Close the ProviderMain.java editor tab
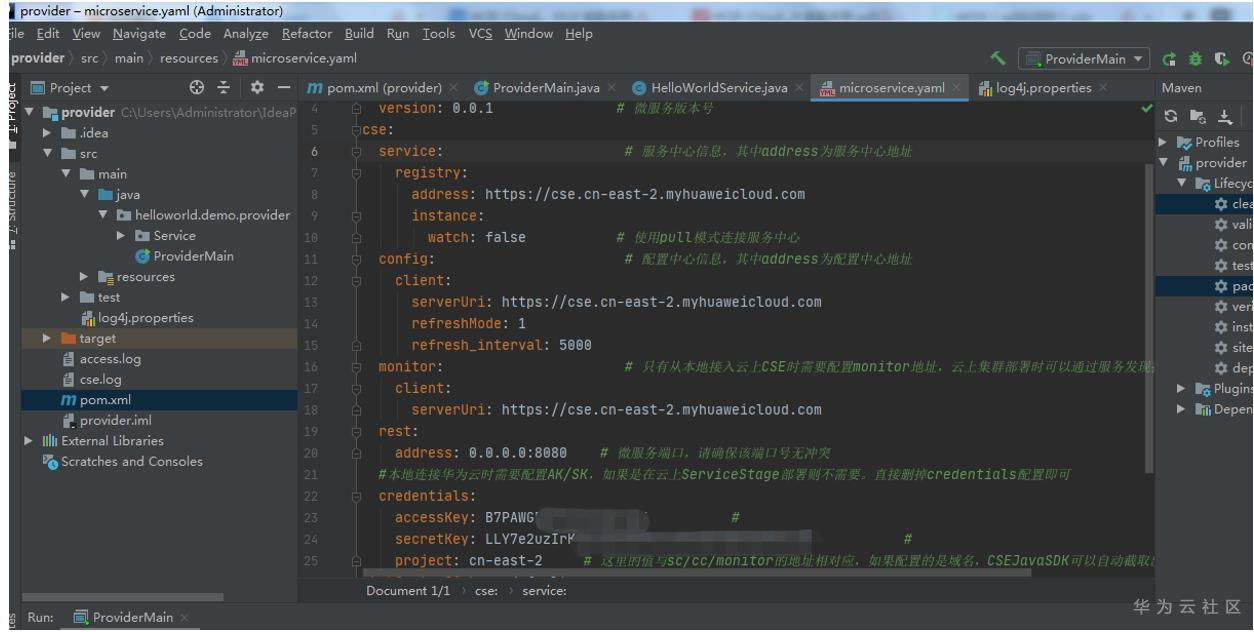Image resolution: width=1254 pixels, height=632 pixels. coord(611,88)
